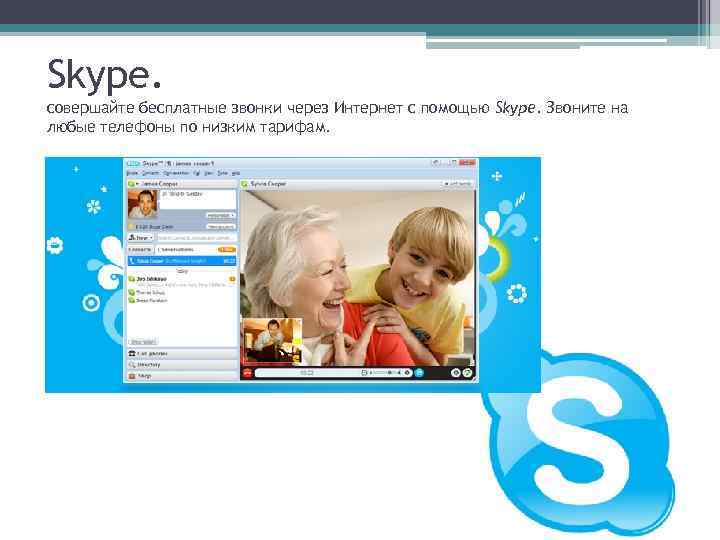Viewport: 720px width, 540px height.
Task: Click the phone icon of Call phones
Action: point(132,354)
